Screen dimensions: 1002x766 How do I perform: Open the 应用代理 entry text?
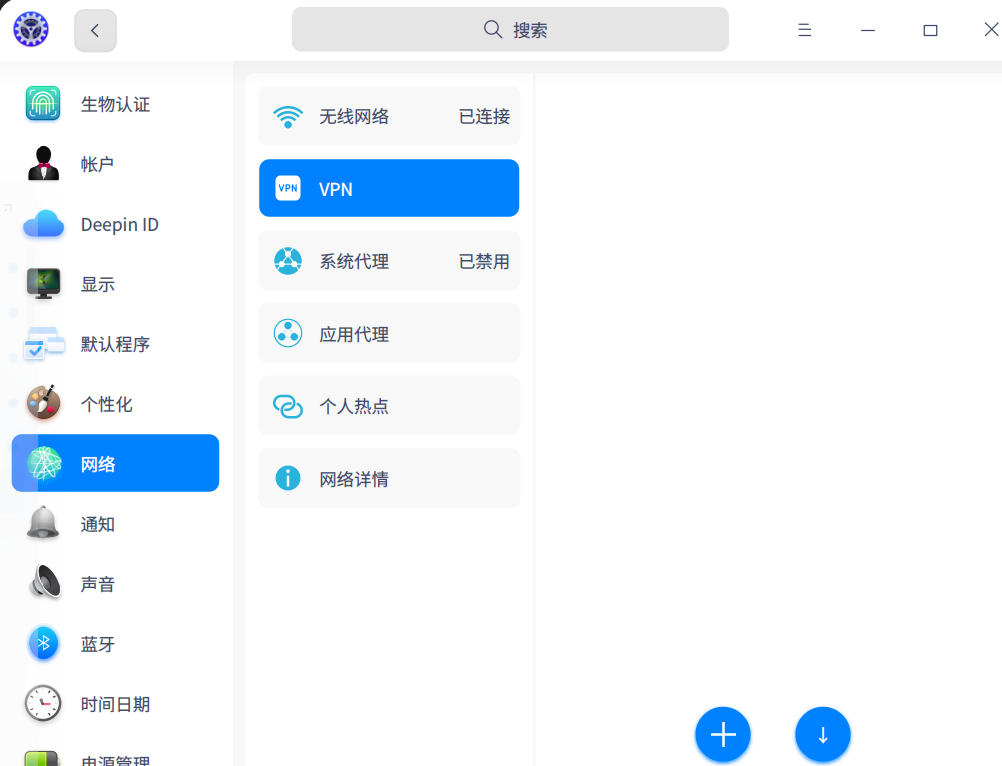[354, 334]
